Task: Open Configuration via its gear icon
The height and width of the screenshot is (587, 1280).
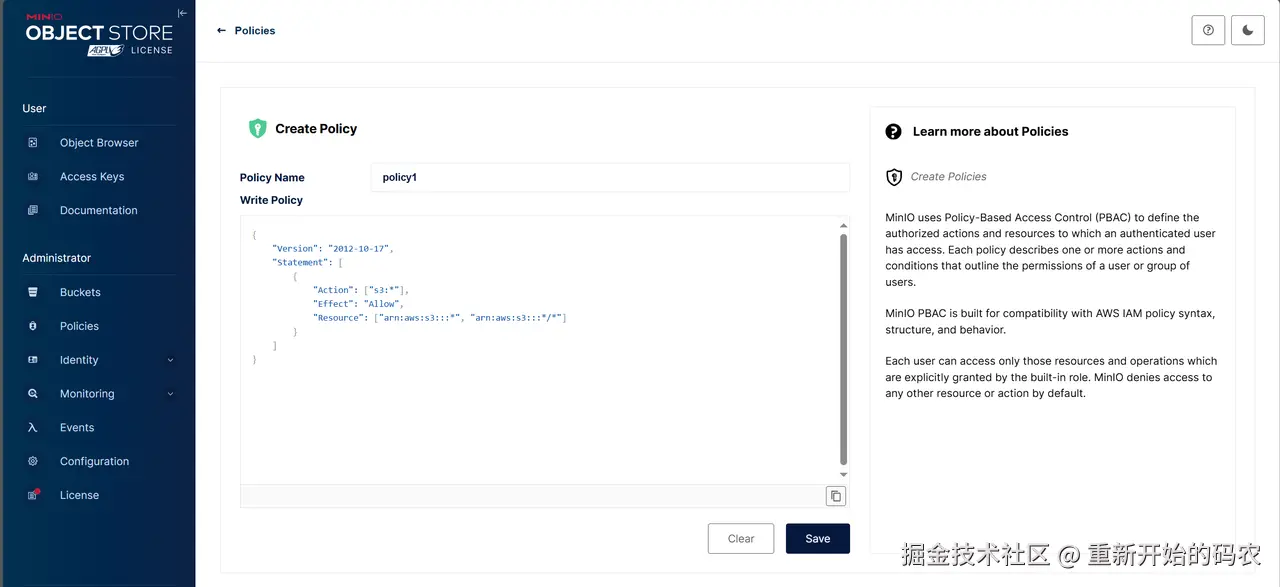Action: 33,462
